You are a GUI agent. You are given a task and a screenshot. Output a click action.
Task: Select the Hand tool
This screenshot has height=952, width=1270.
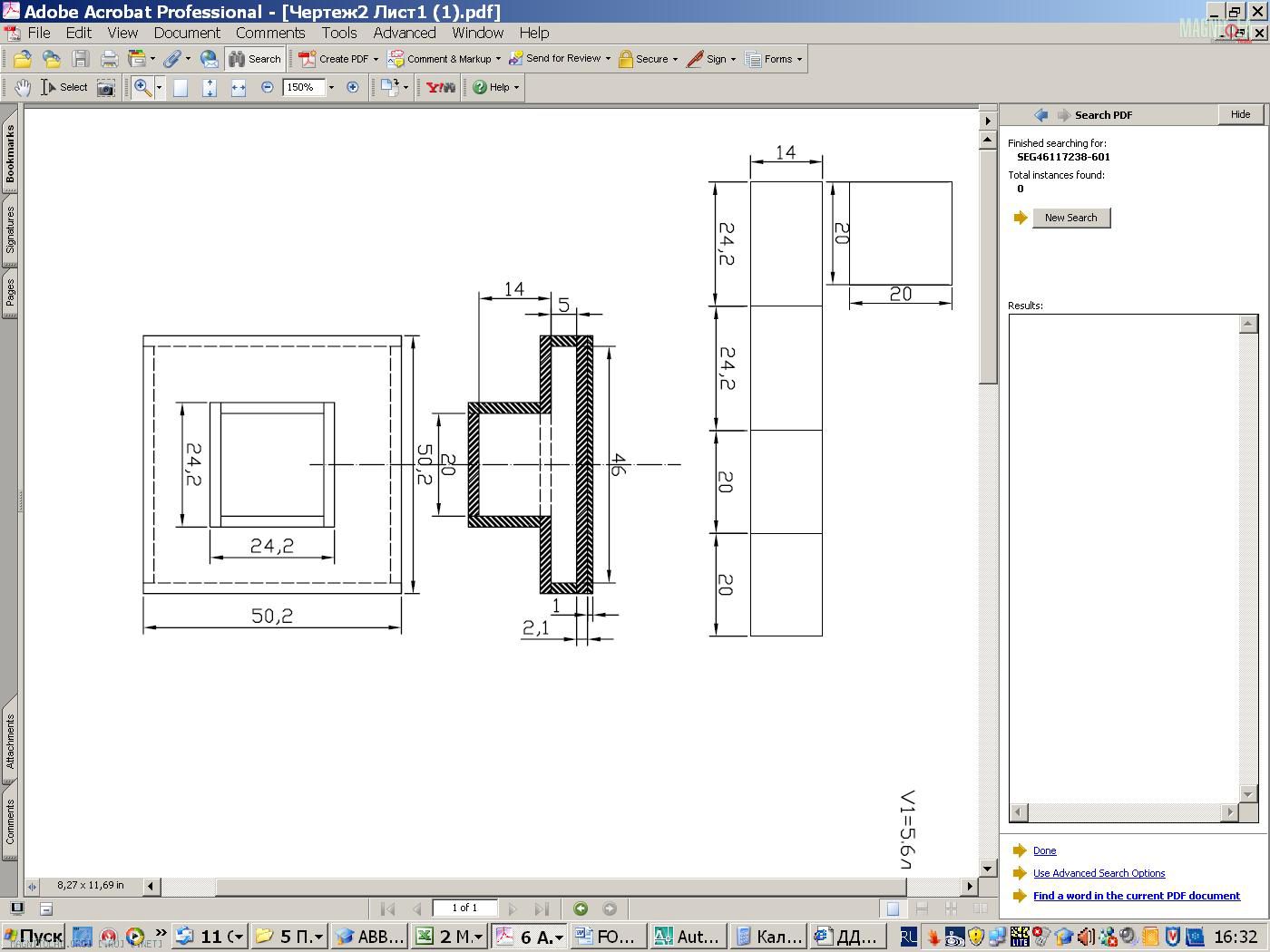pyautogui.click(x=23, y=88)
